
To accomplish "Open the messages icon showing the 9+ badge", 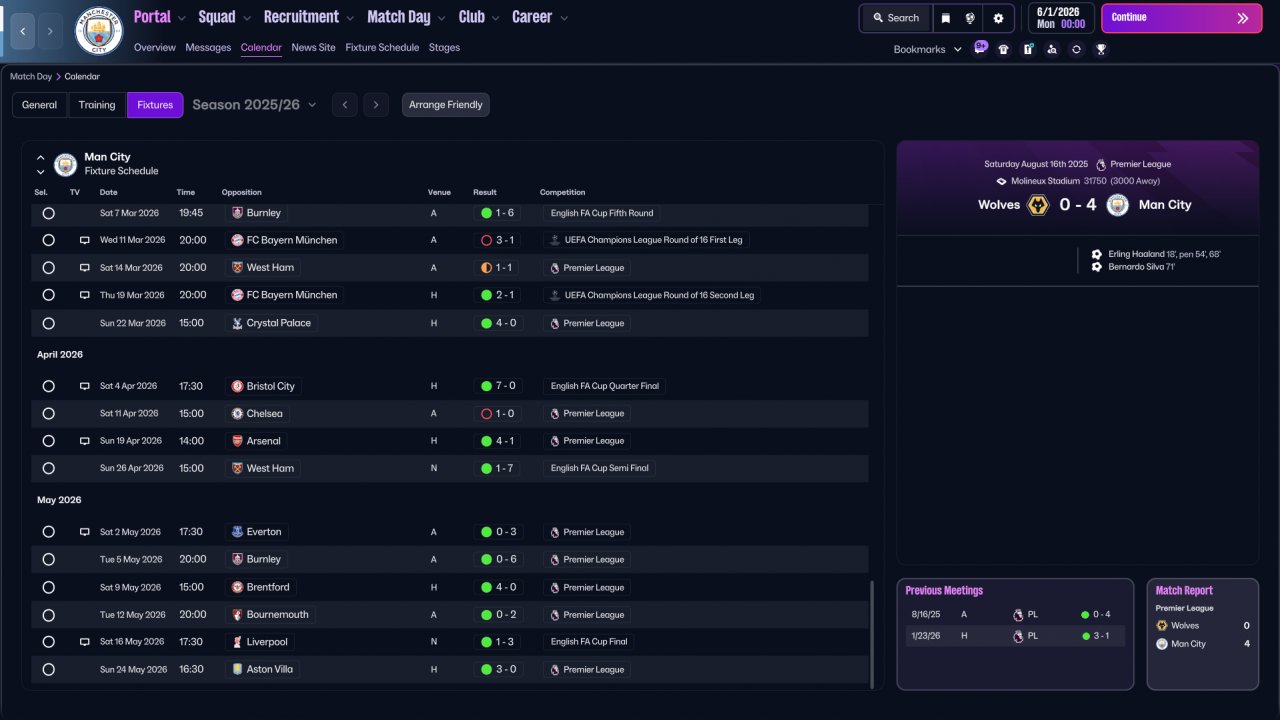I will [x=980, y=49].
